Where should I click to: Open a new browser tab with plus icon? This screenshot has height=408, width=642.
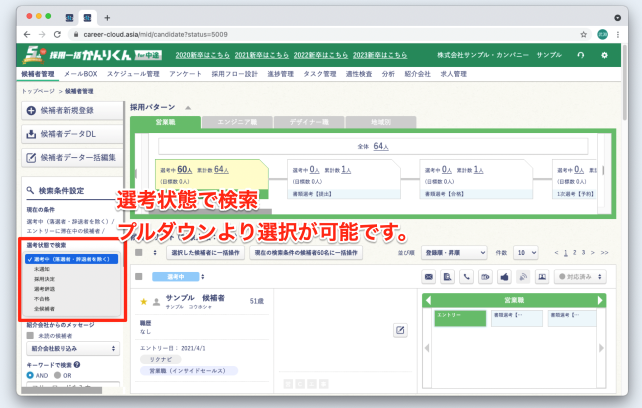(x=107, y=18)
